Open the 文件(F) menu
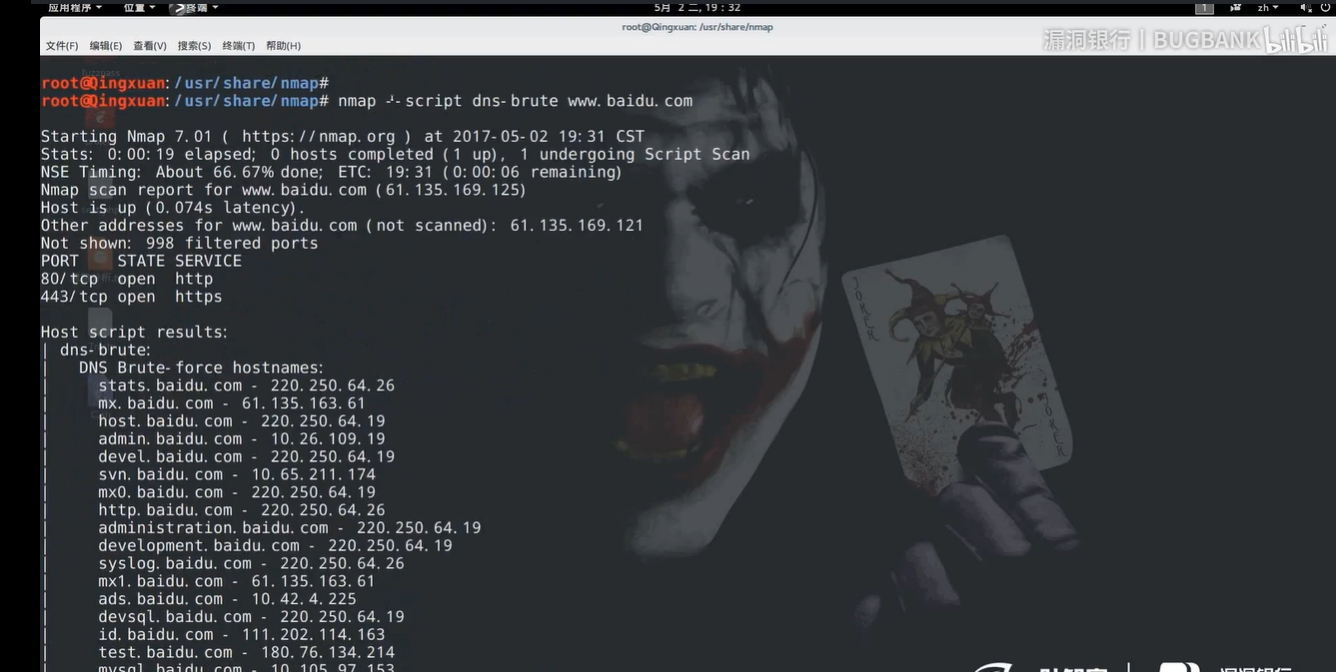Screen dimensions: 1336x672 [x=62, y=46]
